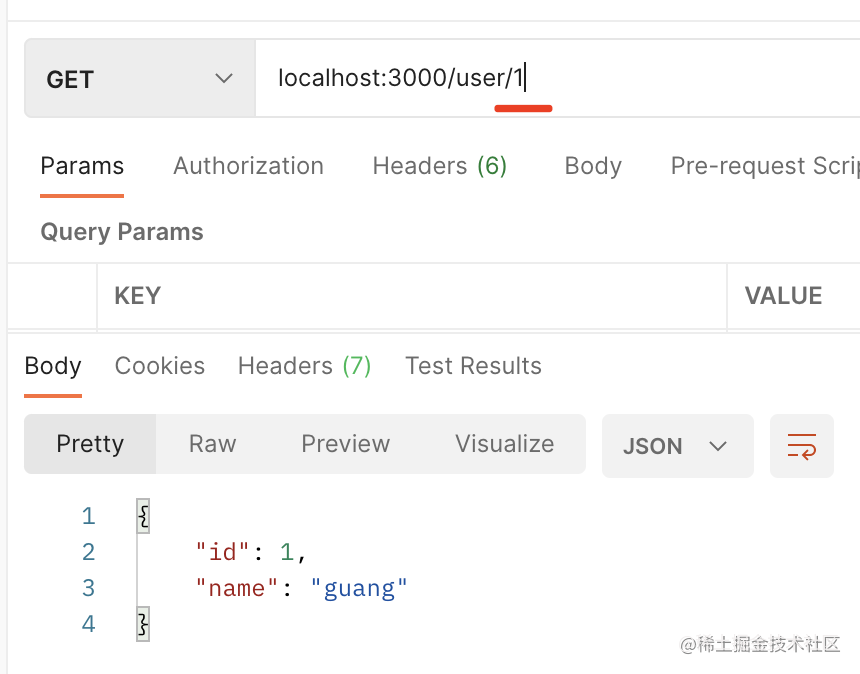
Task: Open the request Body tab
Action: 592,166
